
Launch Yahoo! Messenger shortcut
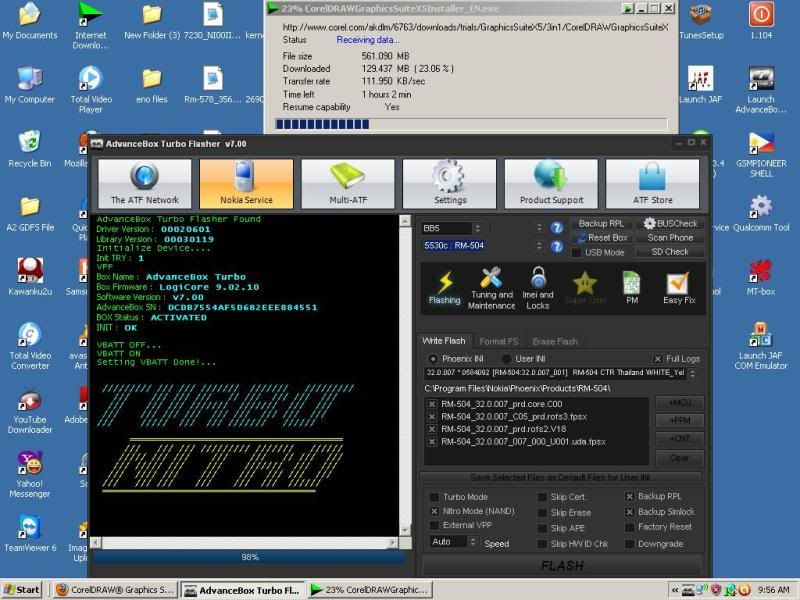pyautogui.click(x=30, y=474)
